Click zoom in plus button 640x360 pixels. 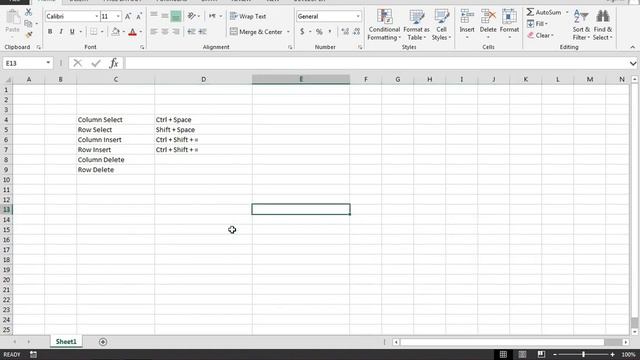pos(612,354)
